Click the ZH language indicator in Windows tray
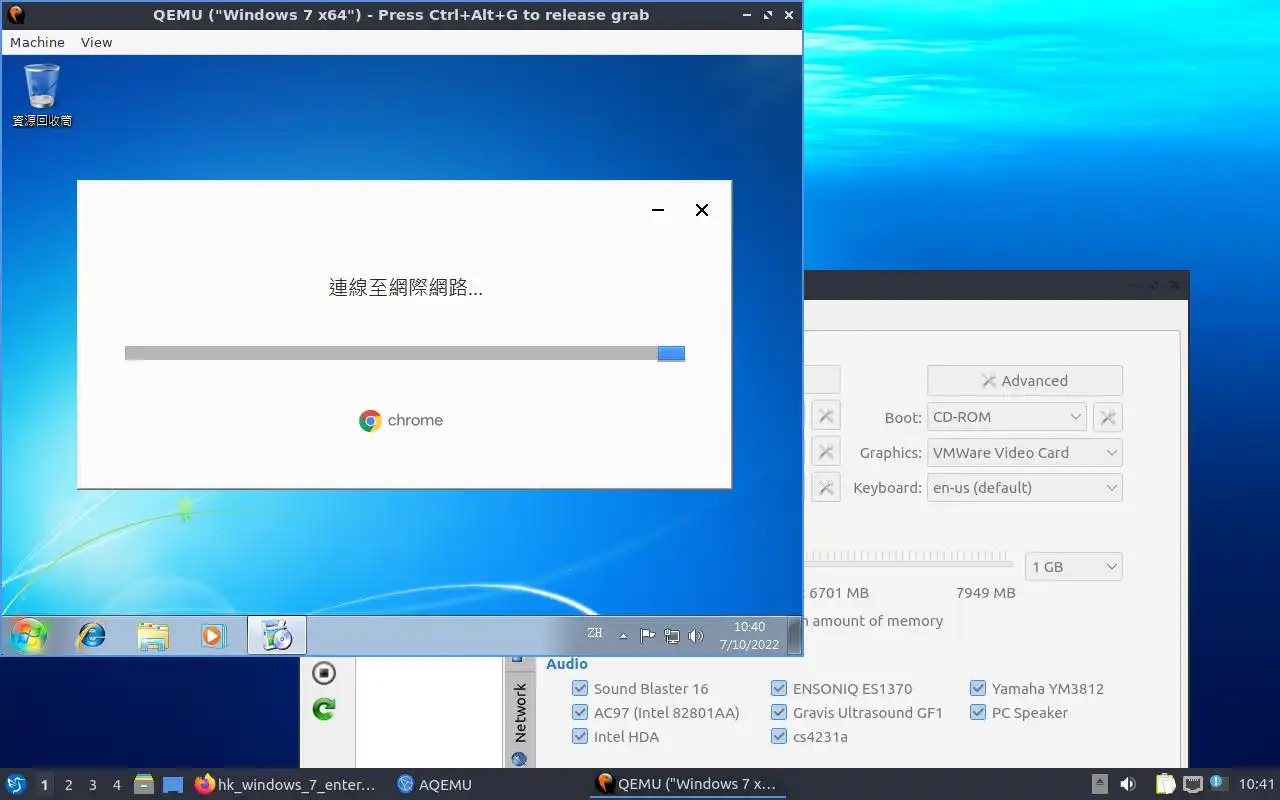This screenshot has width=1280, height=800. pos(595,633)
